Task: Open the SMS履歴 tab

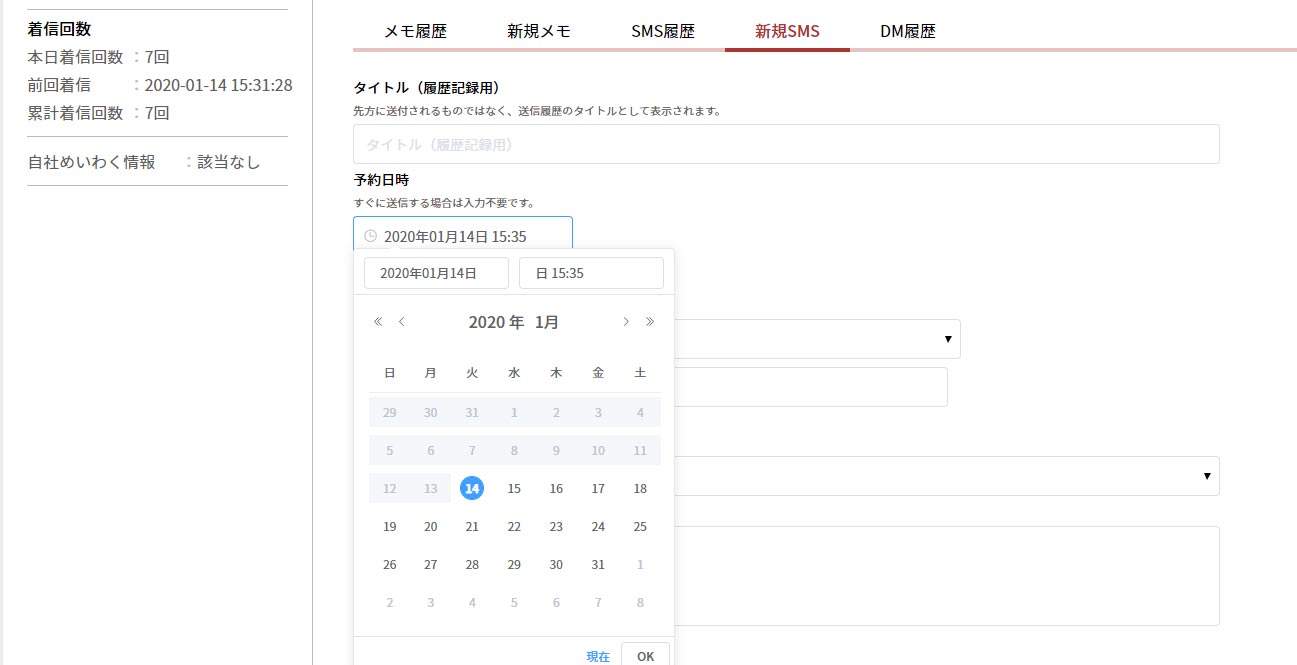Action: 663,31
